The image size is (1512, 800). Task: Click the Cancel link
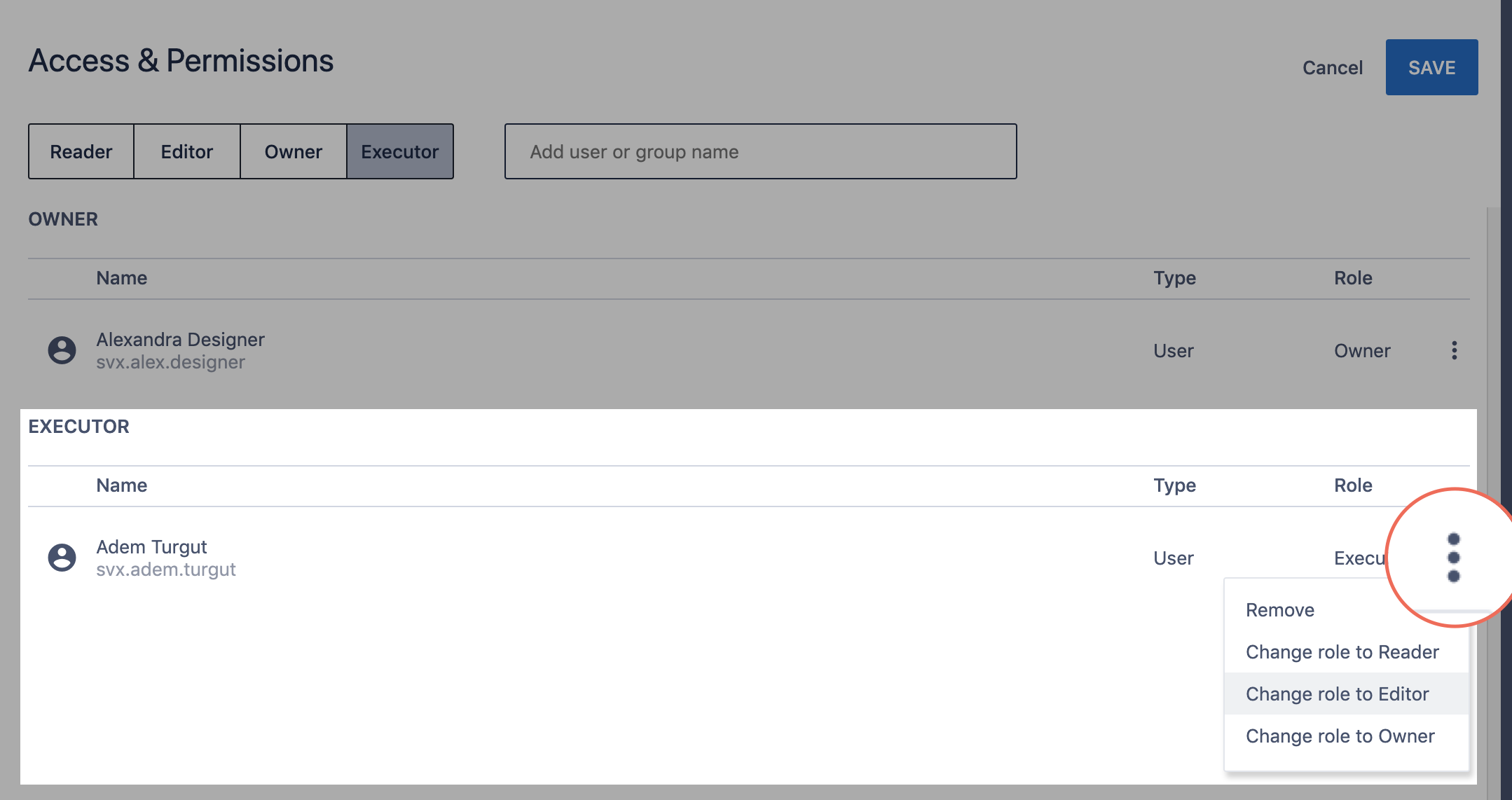(x=1332, y=68)
